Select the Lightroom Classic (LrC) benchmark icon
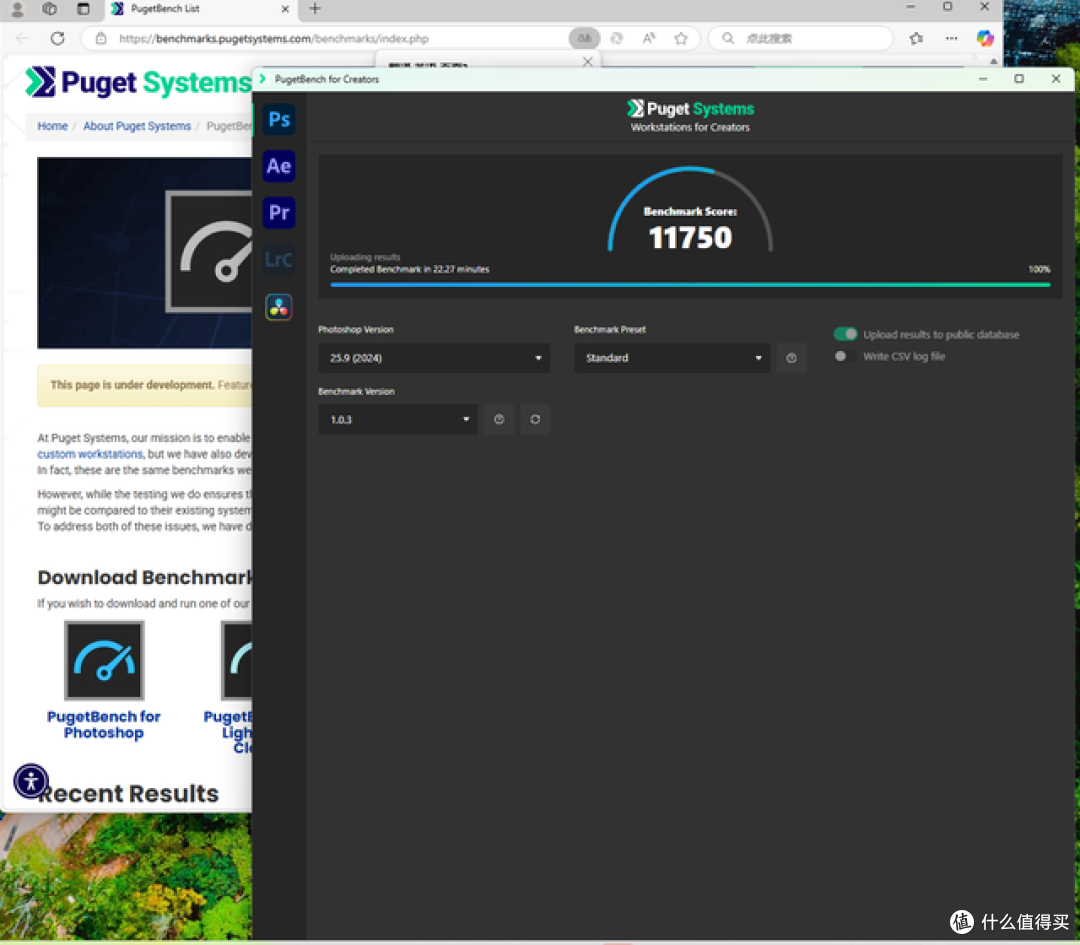1080x945 pixels. tap(279, 260)
